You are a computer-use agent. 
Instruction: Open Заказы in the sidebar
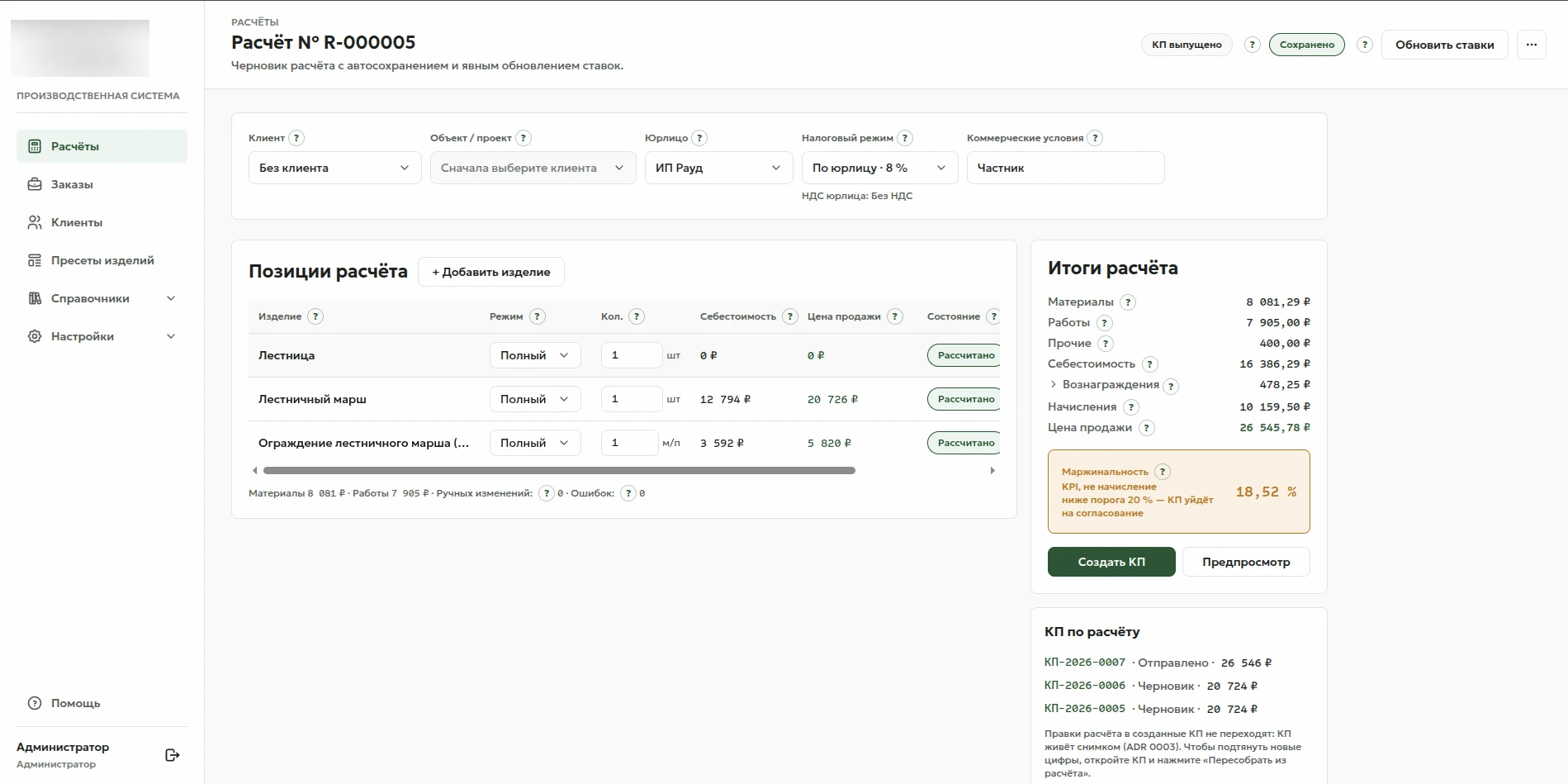[x=102, y=184]
